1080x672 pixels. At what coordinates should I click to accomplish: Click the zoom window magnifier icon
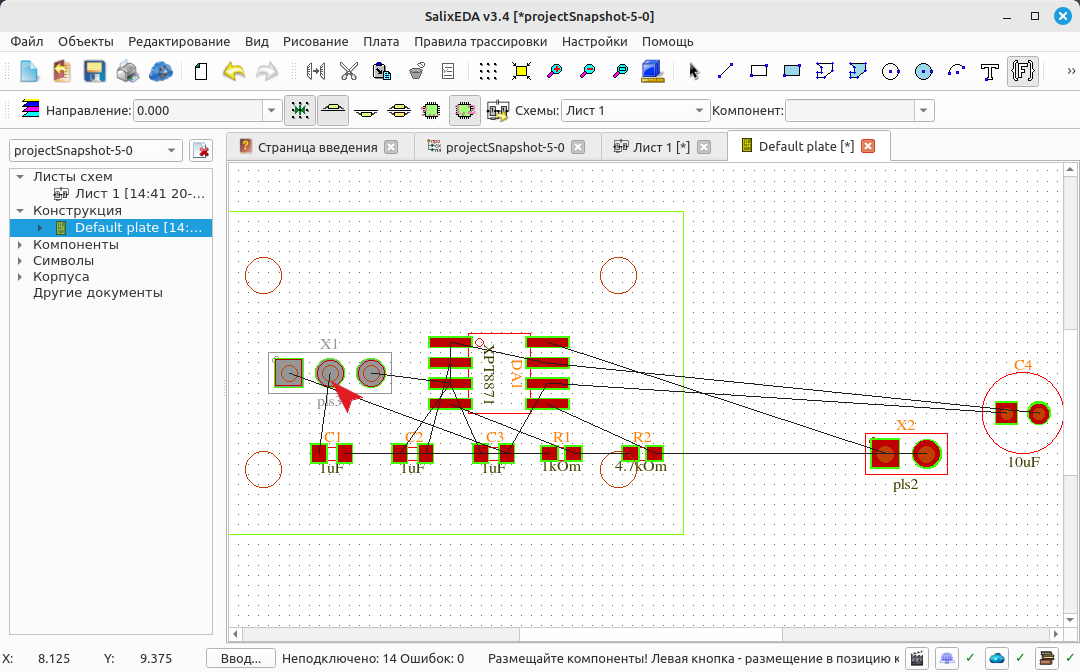coord(621,71)
